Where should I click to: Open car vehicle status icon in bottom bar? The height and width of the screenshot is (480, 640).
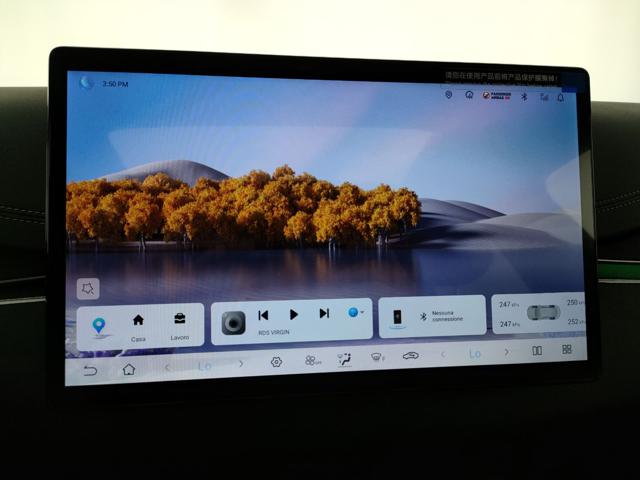[410, 355]
